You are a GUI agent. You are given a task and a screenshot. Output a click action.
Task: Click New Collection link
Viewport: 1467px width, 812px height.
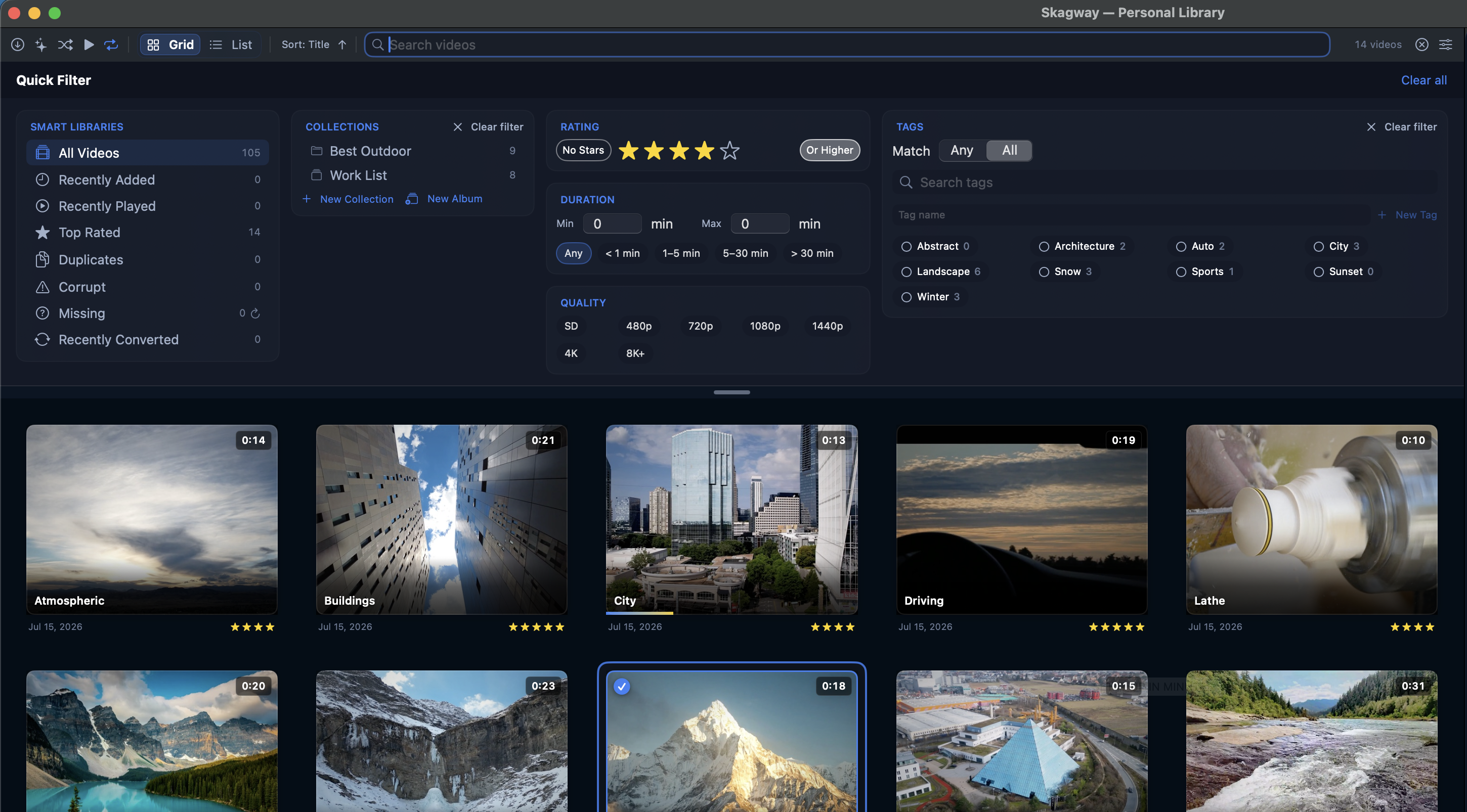(x=348, y=199)
